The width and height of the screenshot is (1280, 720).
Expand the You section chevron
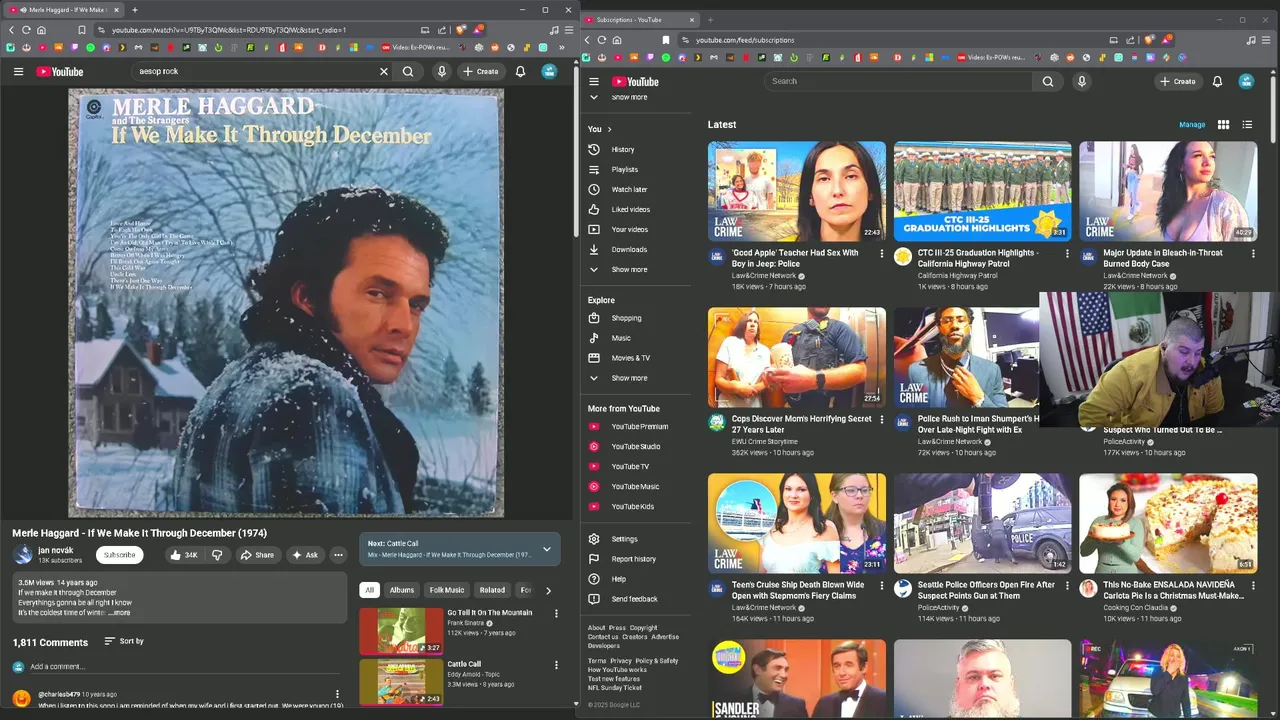point(609,129)
